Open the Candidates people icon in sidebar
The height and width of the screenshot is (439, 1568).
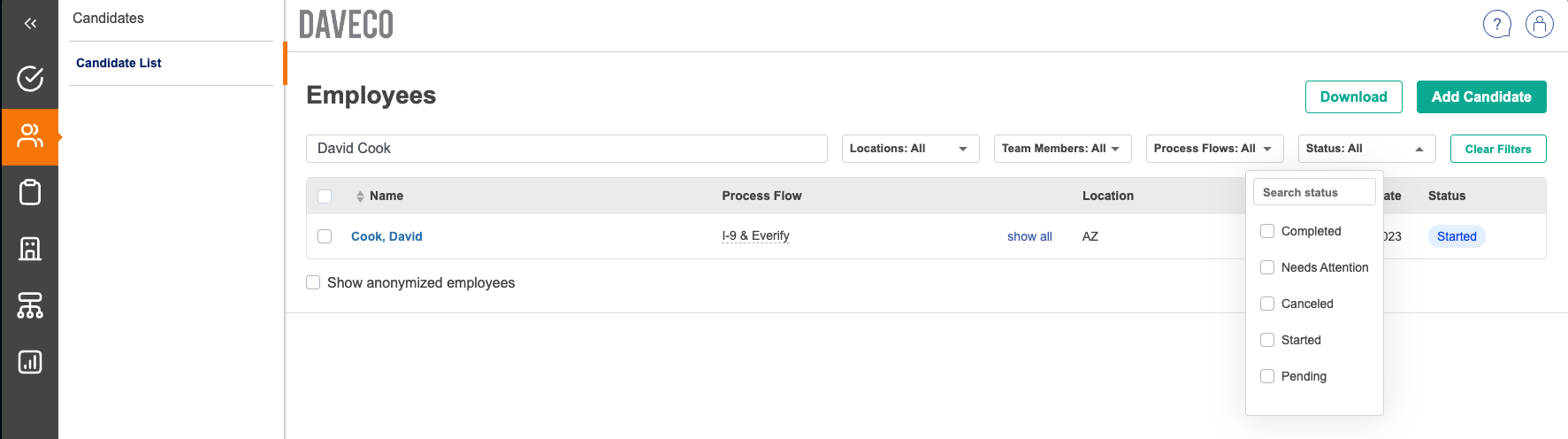tap(30, 136)
